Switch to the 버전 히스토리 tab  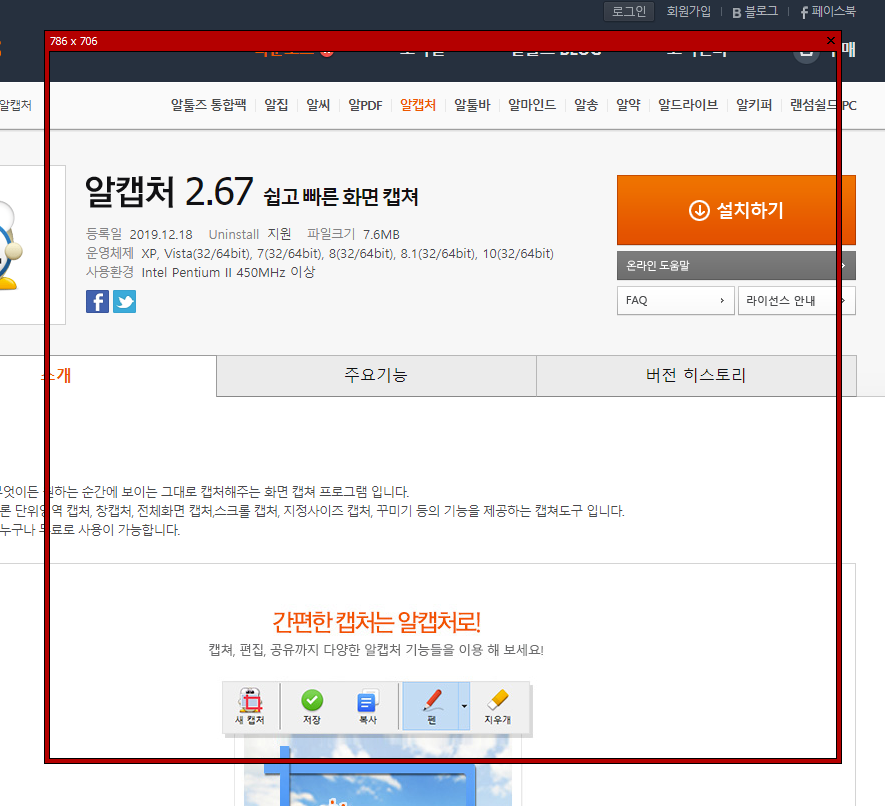click(x=696, y=376)
